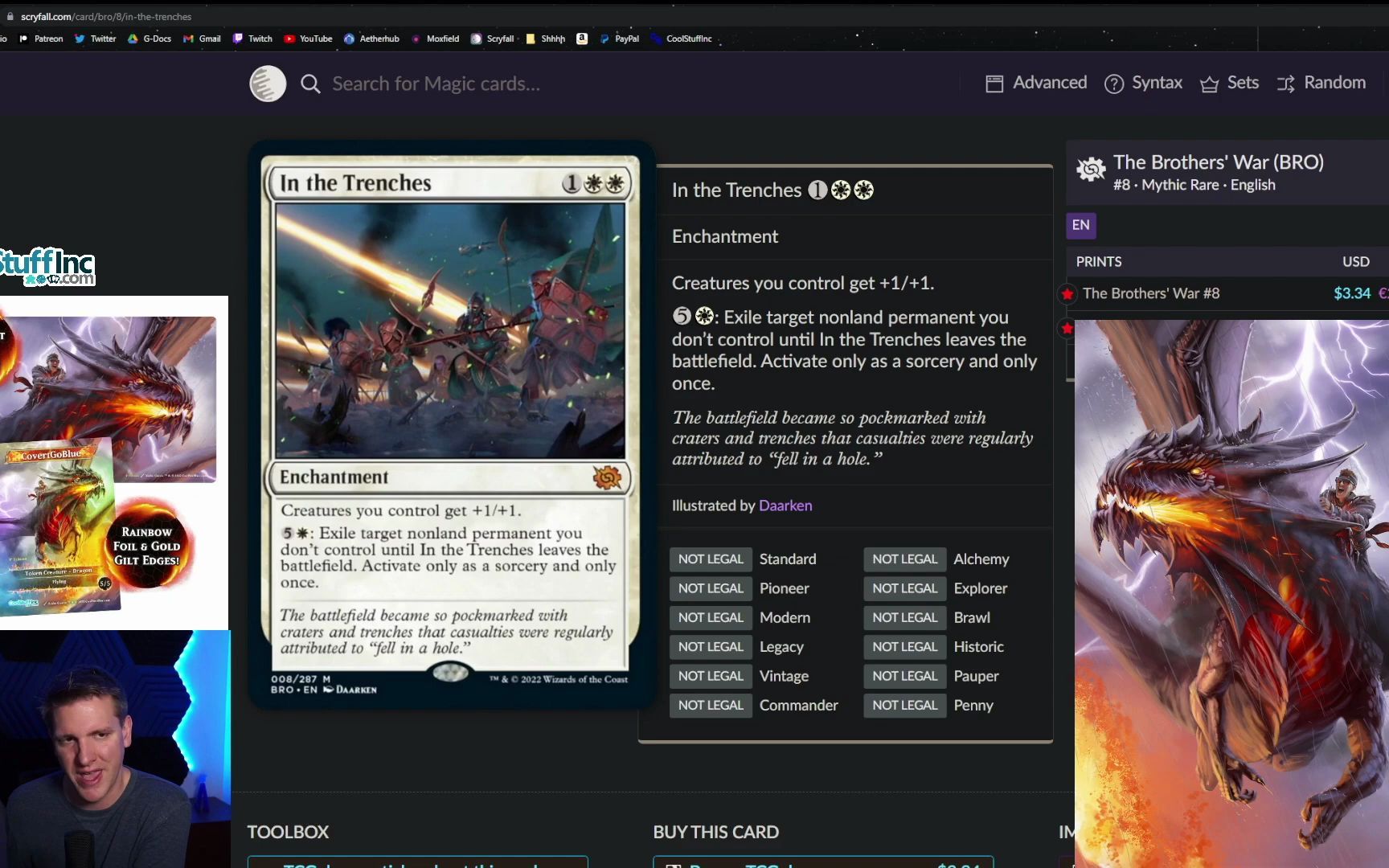The image size is (1389, 868).
Task: Click the Sets icon
Action: tap(1209, 84)
